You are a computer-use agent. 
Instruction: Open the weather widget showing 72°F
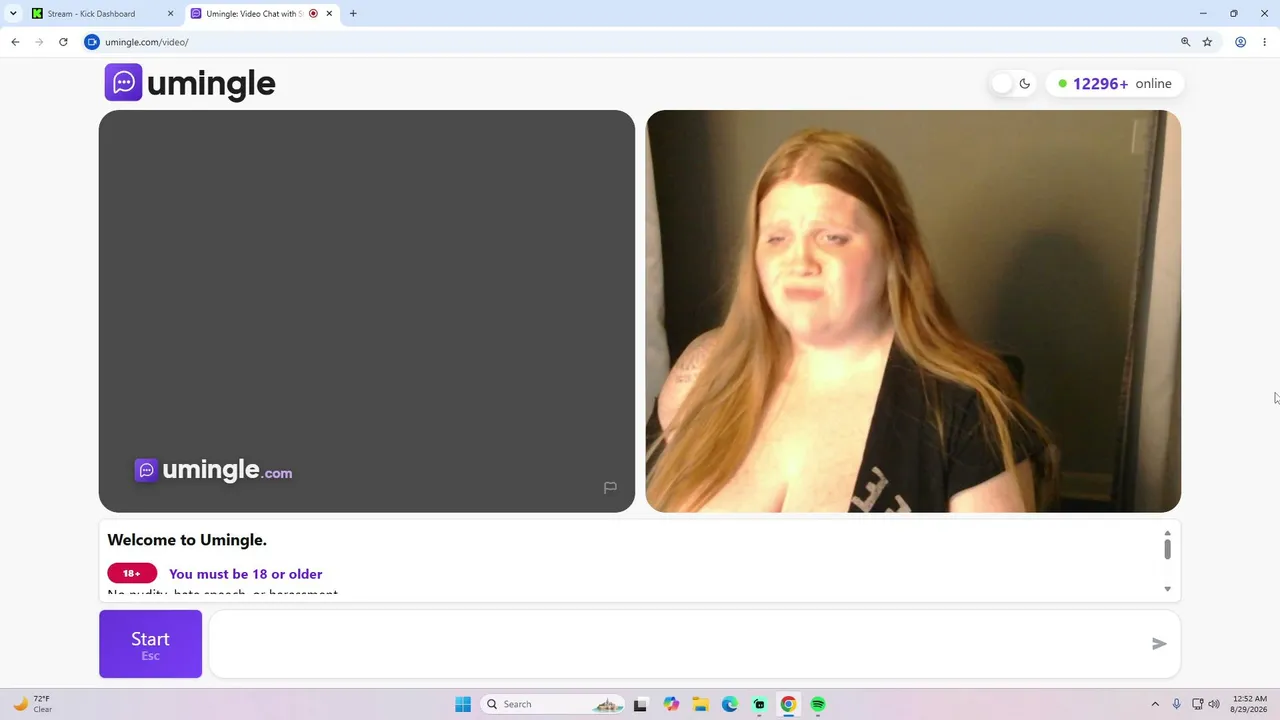[32, 704]
